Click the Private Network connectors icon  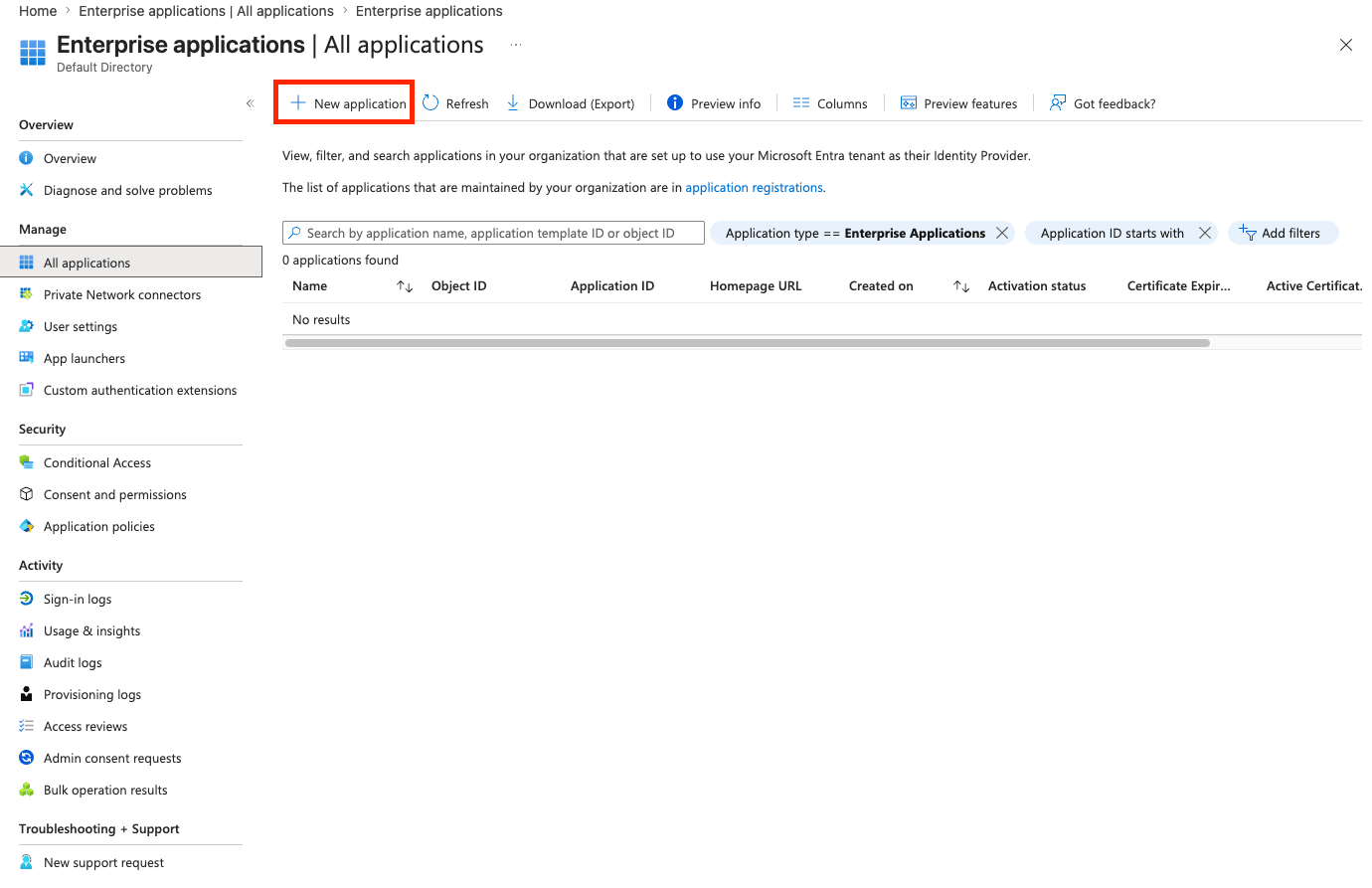point(27,294)
